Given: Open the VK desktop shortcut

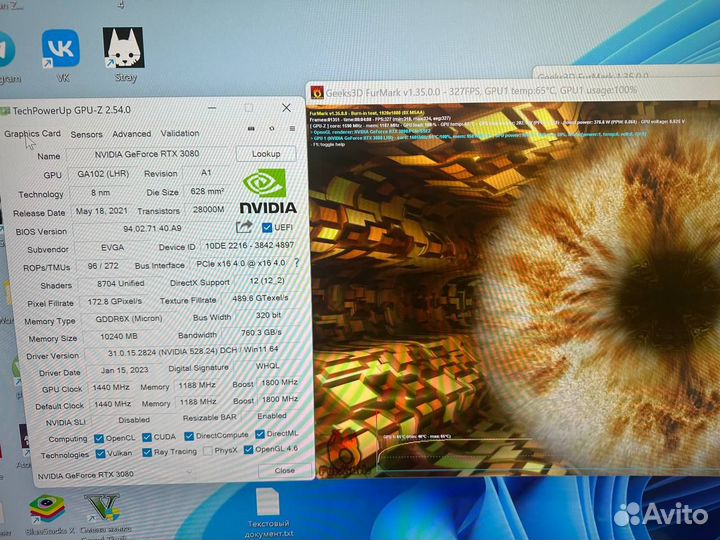Looking at the screenshot, I should click(x=61, y=49).
